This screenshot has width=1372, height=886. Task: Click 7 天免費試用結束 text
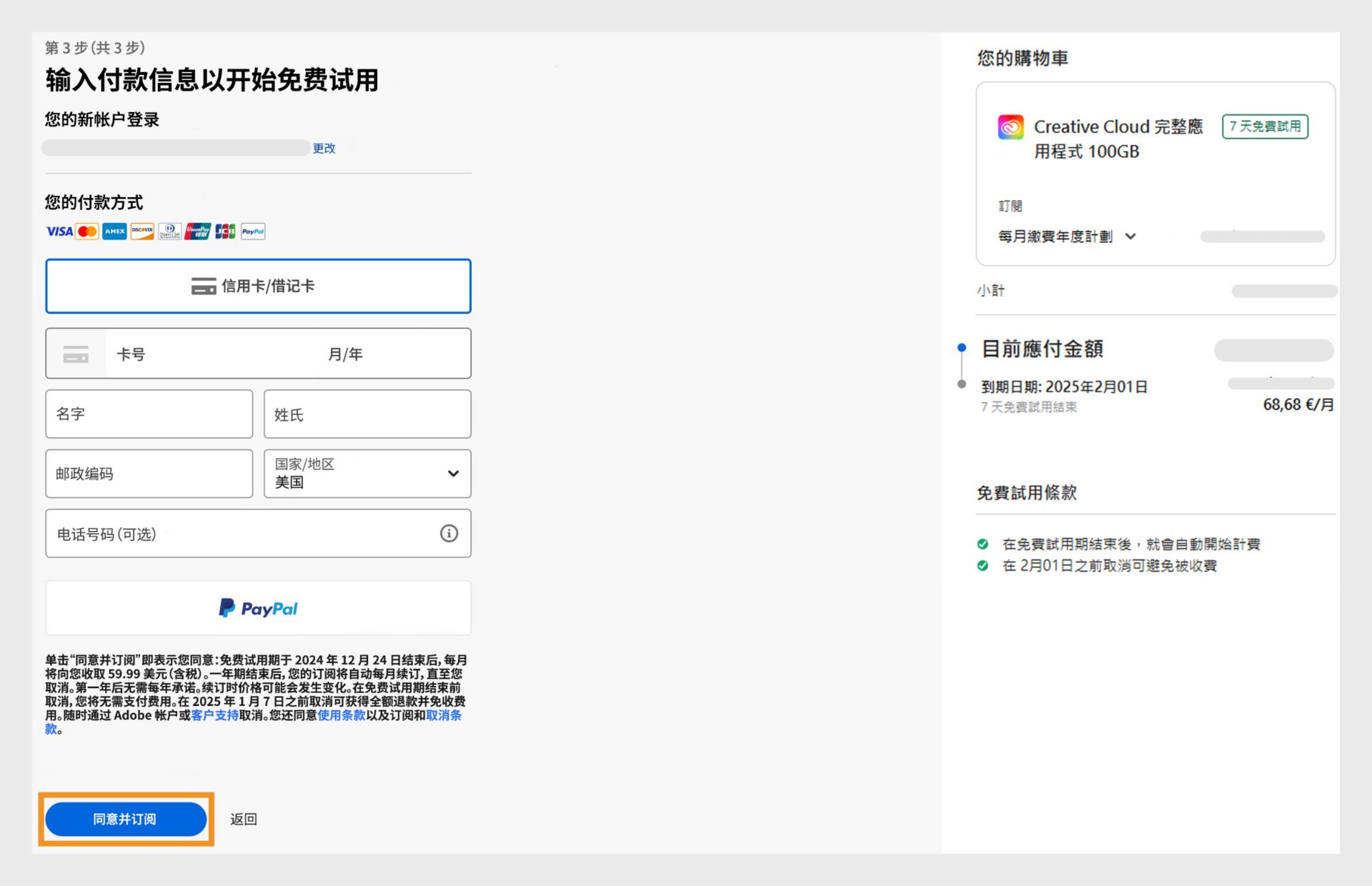click(1028, 407)
